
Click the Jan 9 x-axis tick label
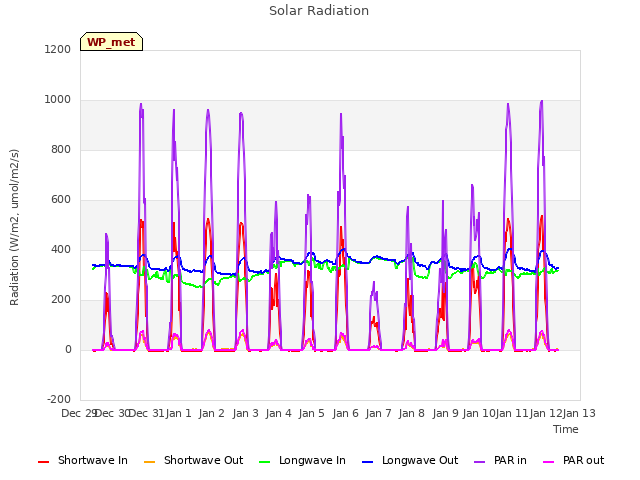[445, 413]
